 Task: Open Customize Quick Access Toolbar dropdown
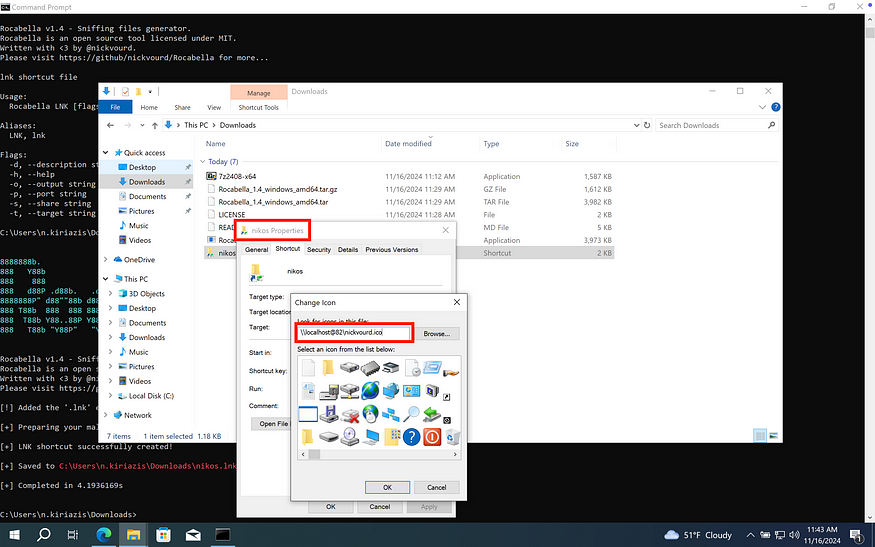coord(150,91)
